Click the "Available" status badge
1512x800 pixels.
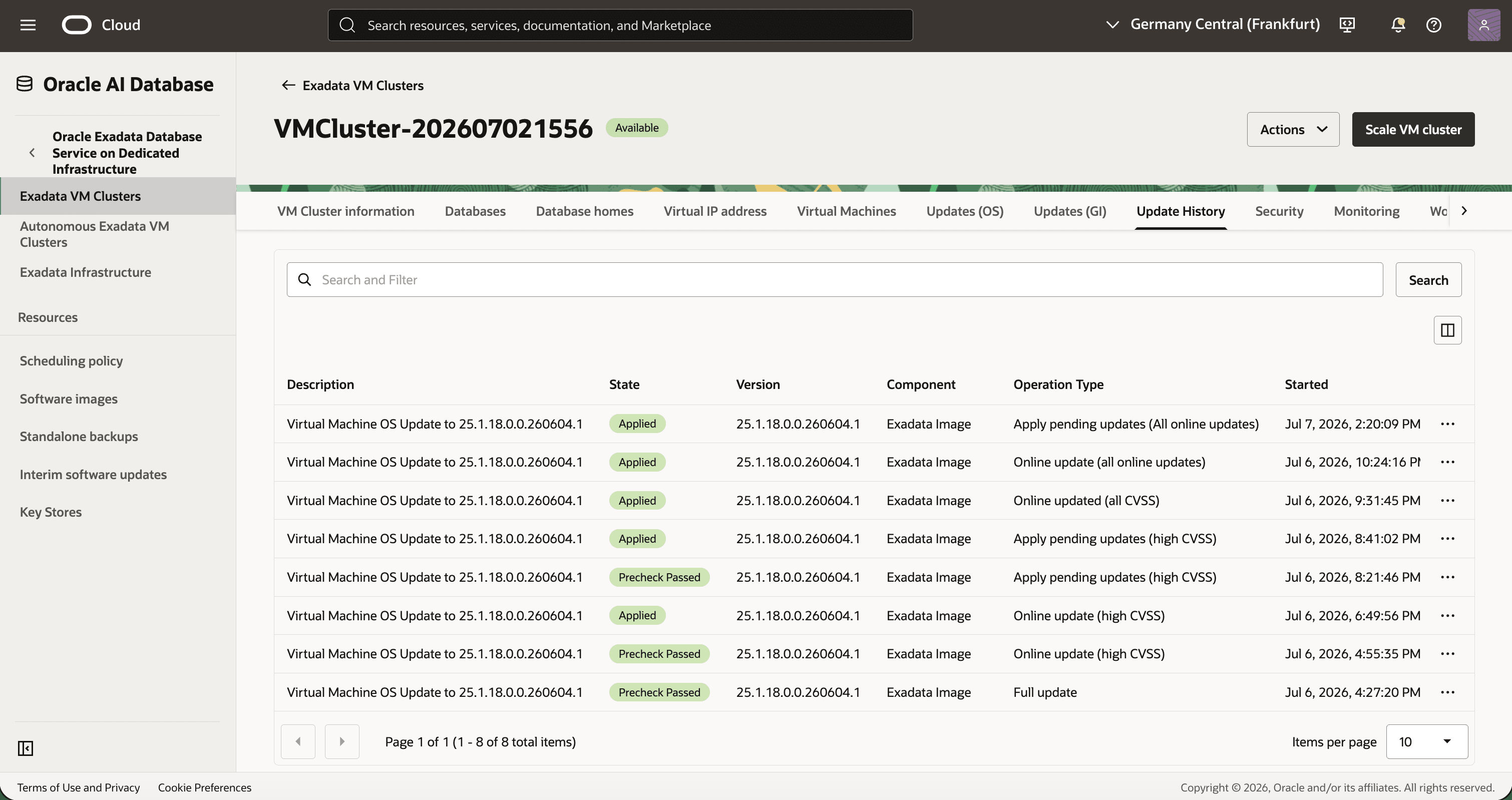tap(636, 127)
